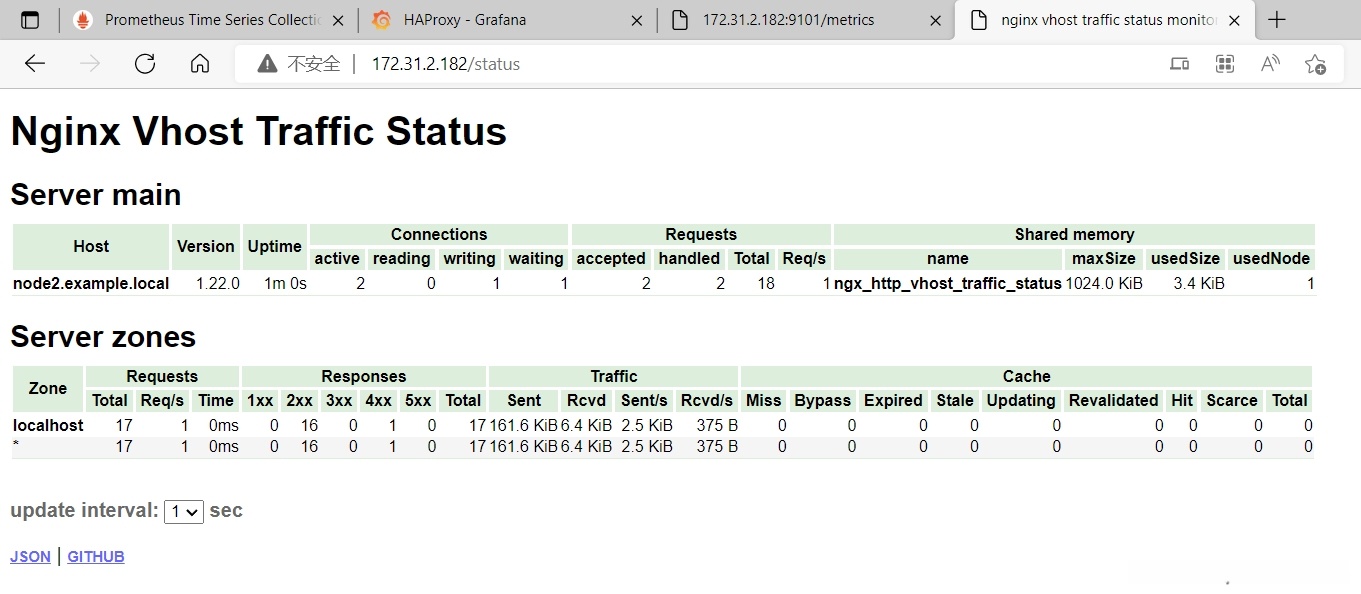Click the Updating cache header
The image size is (1361, 594).
pos(1021,400)
